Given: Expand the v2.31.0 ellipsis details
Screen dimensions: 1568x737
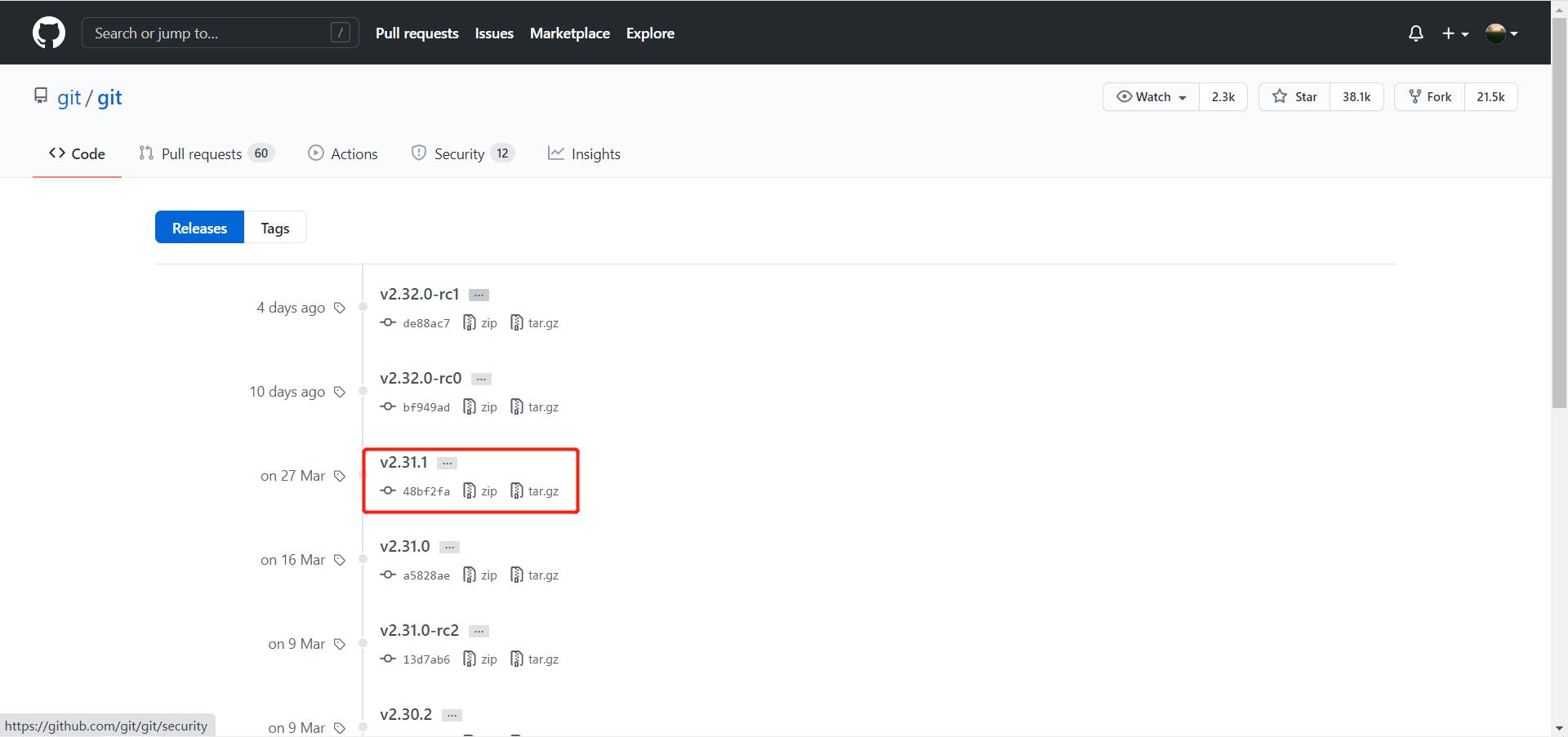Looking at the screenshot, I should 450,547.
